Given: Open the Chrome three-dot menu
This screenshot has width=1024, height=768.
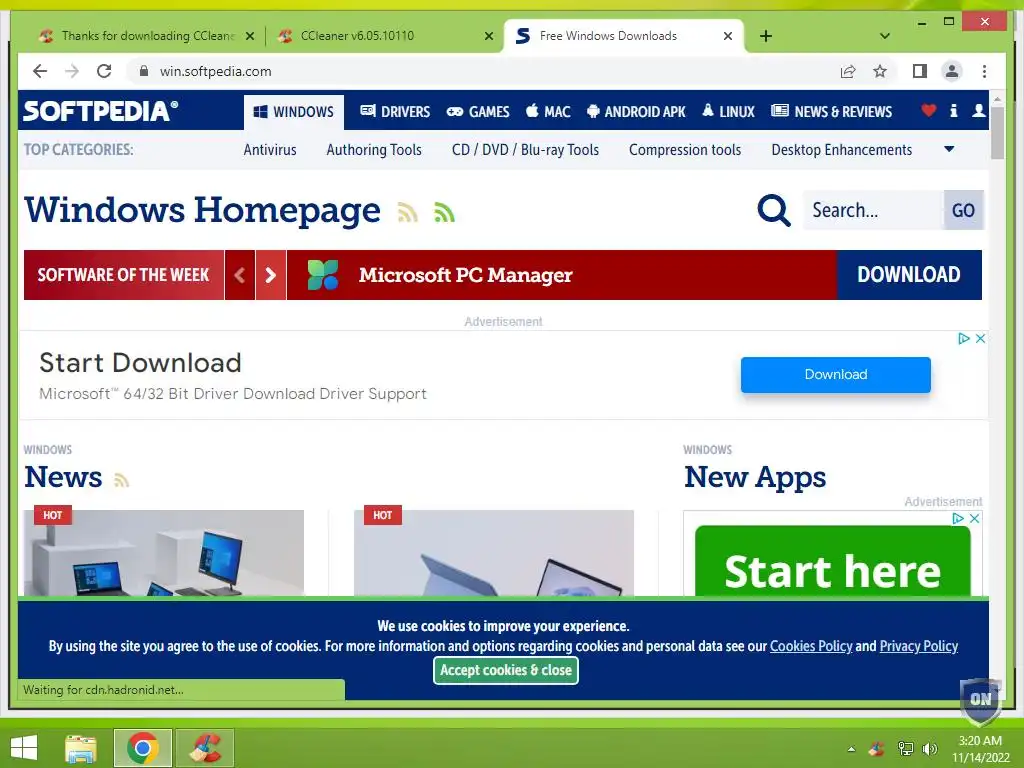Looking at the screenshot, I should coord(984,71).
